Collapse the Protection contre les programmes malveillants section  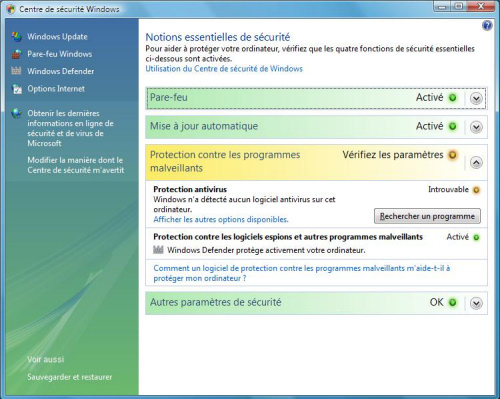tap(476, 163)
